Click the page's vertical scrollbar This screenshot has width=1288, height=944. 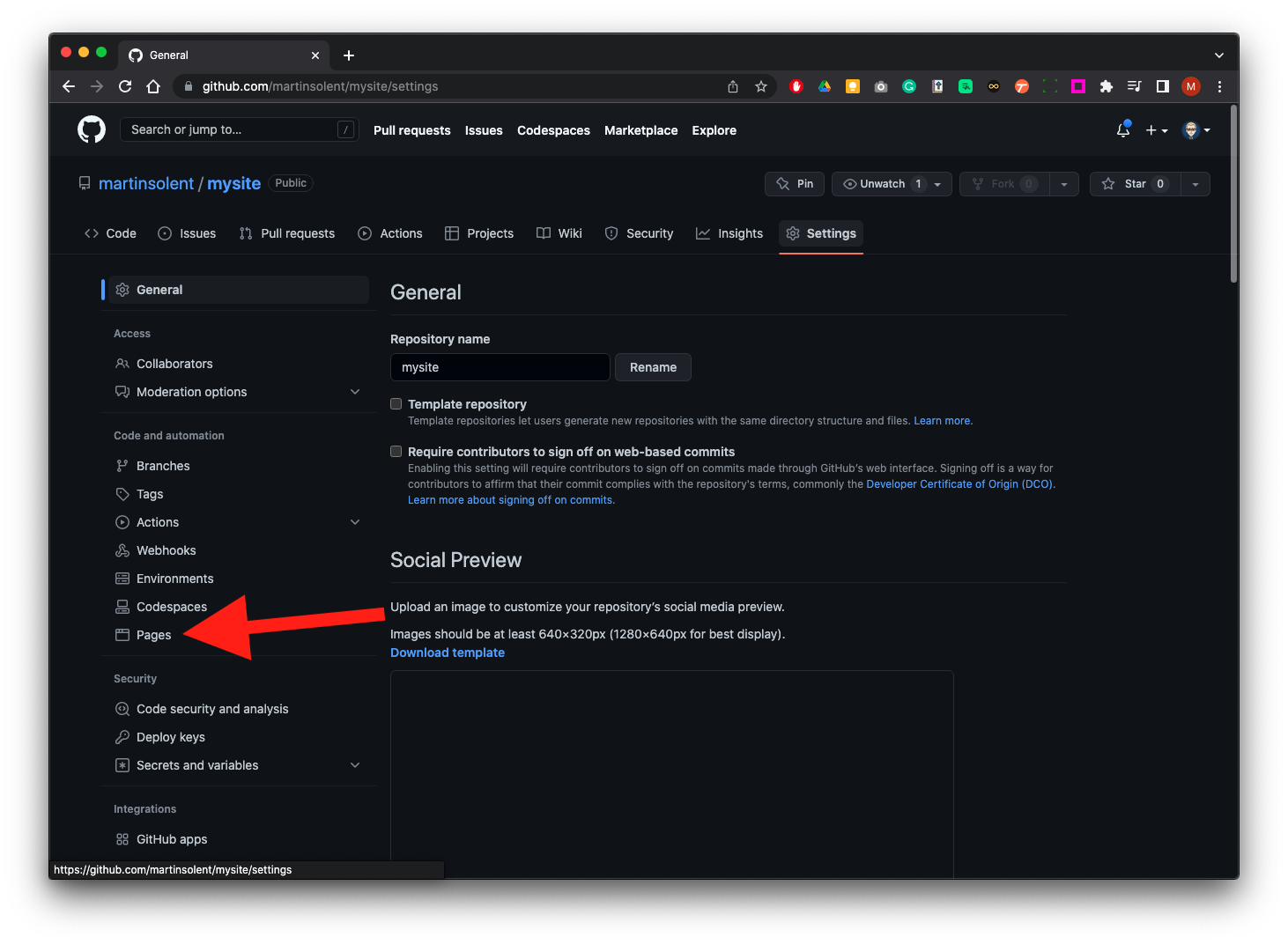1233,194
